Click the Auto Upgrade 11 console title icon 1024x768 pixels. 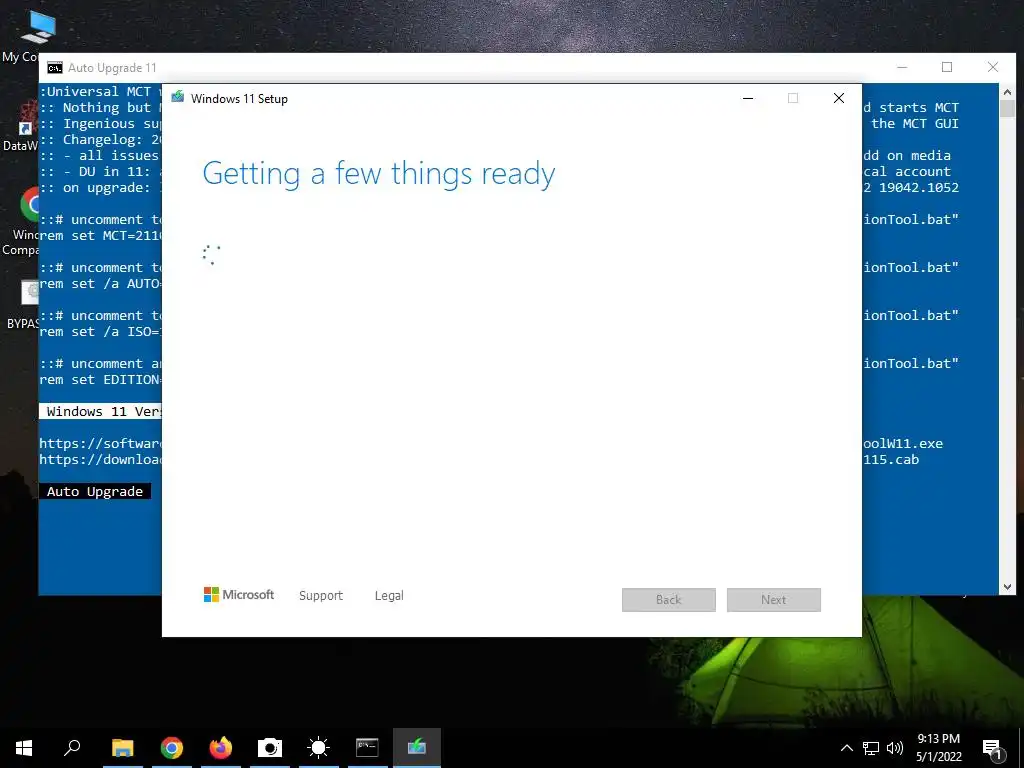pyautogui.click(x=55, y=68)
